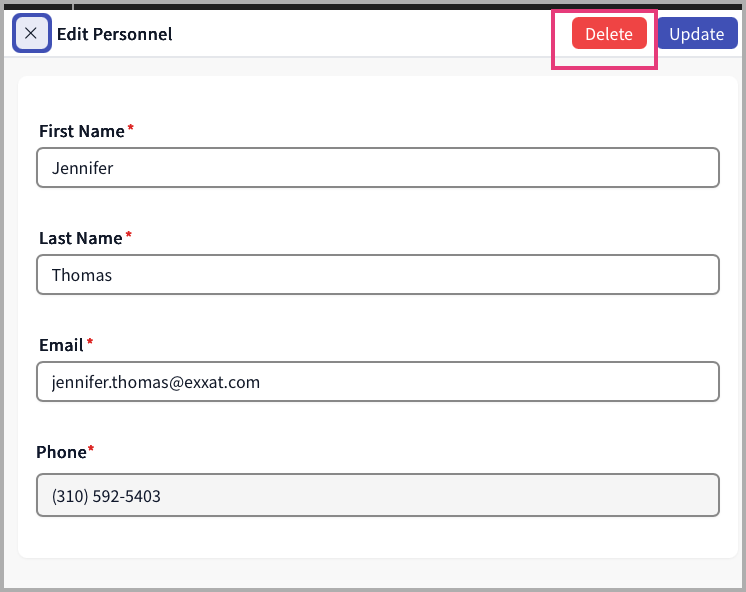746x592 pixels.
Task: Click the grayed-out Phone field
Action: [378, 495]
